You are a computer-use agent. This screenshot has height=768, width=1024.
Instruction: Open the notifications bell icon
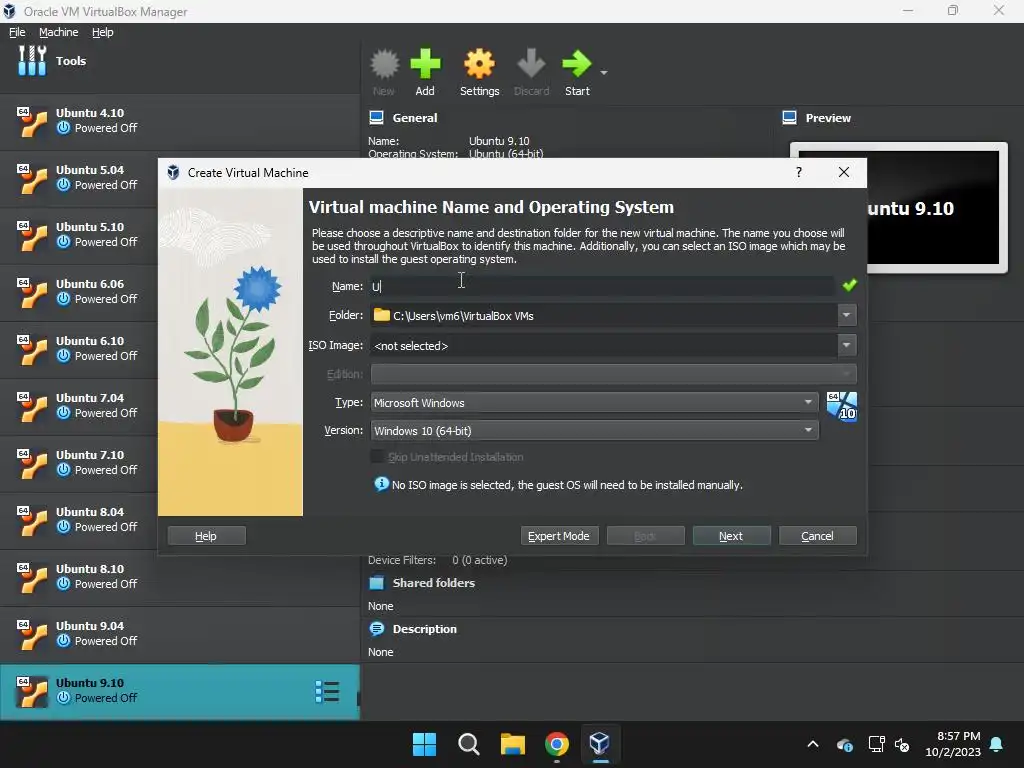coord(997,744)
